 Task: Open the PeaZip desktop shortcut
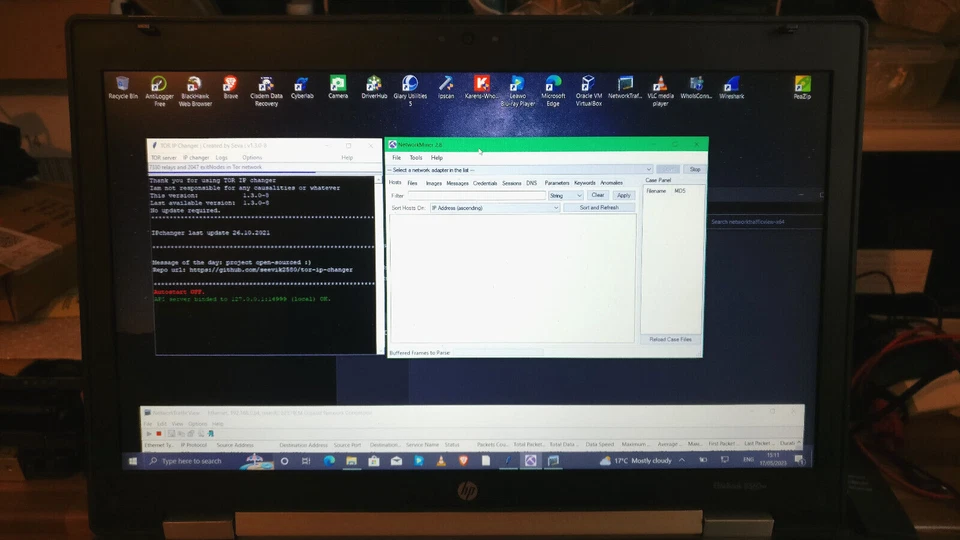pyautogui.click(x=802, y=88)
